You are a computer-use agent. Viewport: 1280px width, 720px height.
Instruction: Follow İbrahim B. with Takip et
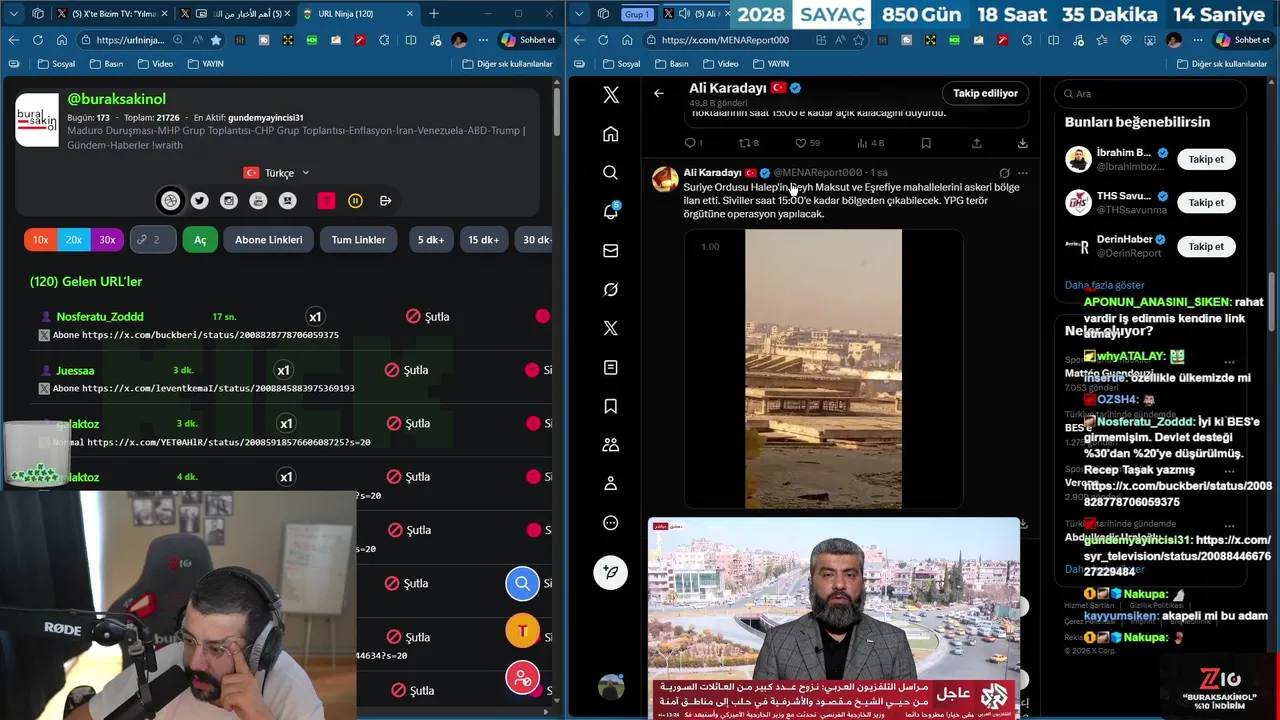tap(1206, 159)
